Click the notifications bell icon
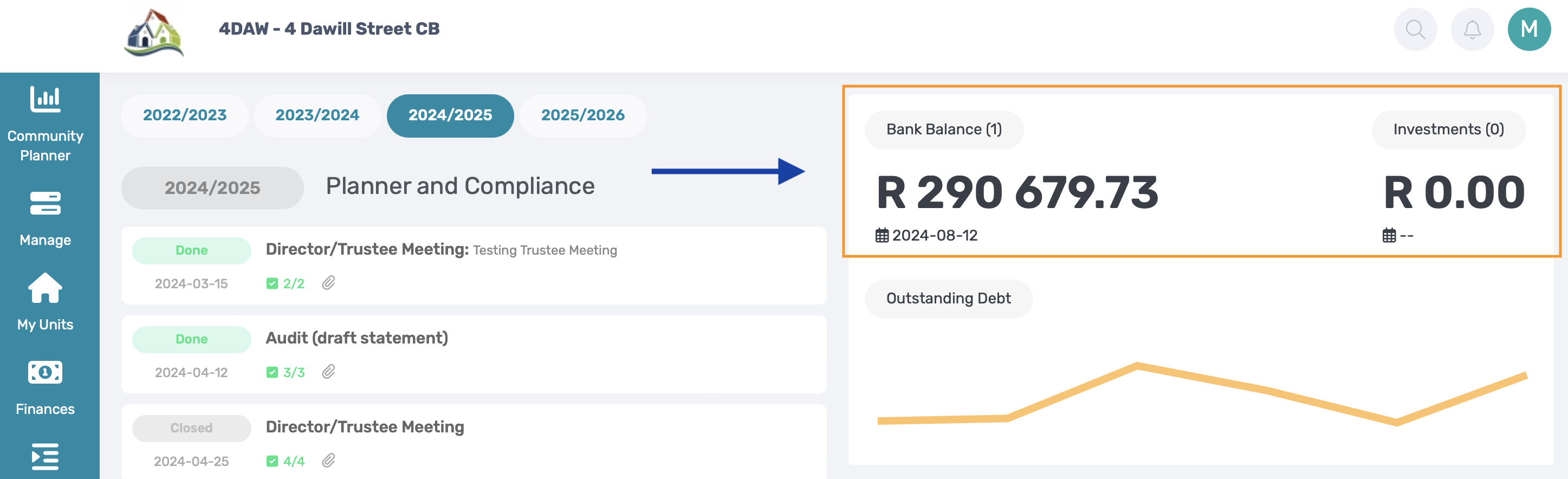 click(1472, 29)
